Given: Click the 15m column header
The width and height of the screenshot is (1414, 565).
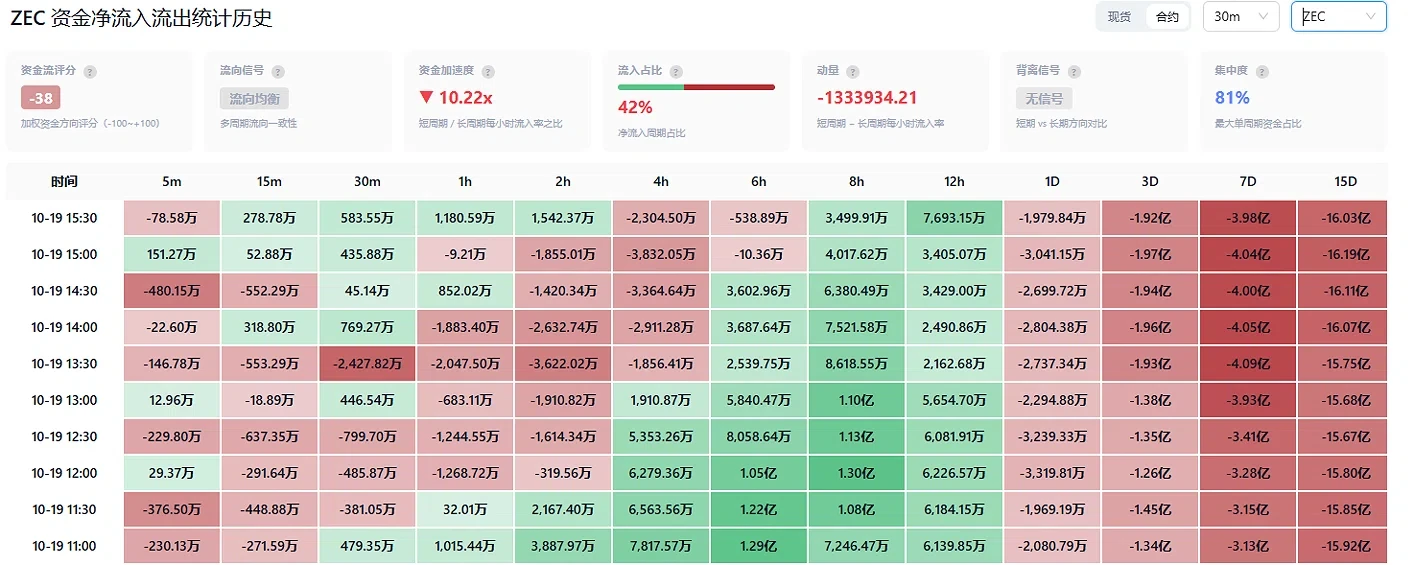Looking at the screenshot, I should coord(269,181).
